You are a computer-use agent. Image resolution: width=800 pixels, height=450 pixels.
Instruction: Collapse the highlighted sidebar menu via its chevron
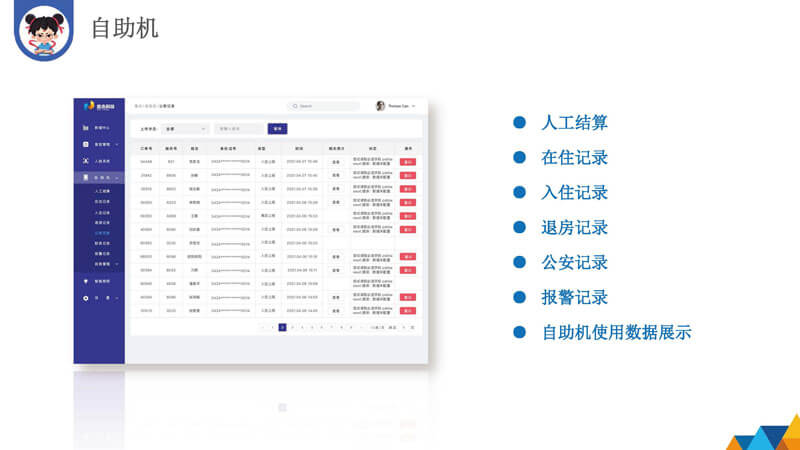117,178
